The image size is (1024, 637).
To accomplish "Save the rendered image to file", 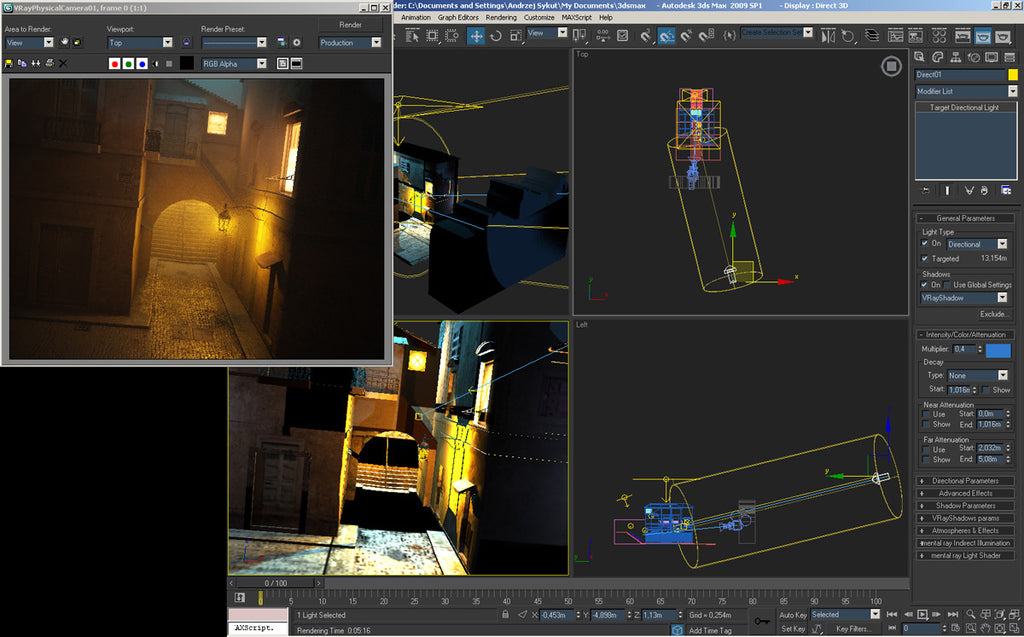I will click(8, 63).
